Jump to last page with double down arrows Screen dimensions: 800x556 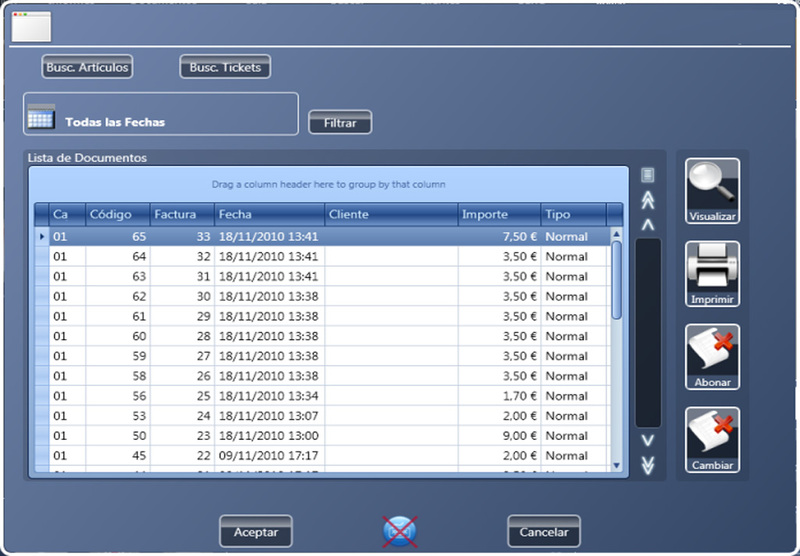point(648,465)
